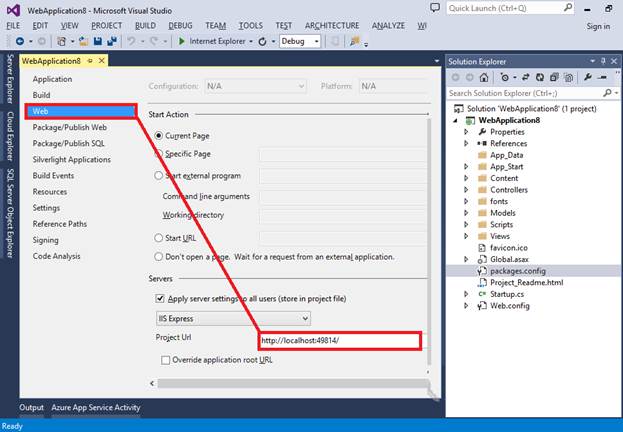Select Startup.cs in Solution Explorer
This screenshot has height=432, width=623.
pyautogui.click(x=507, y=294)
